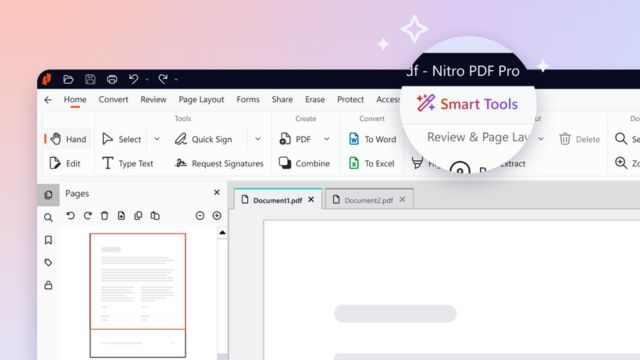Close the Document2.pdf tab
The width and height of the screenshot is (640, 360).
(402, 200)
